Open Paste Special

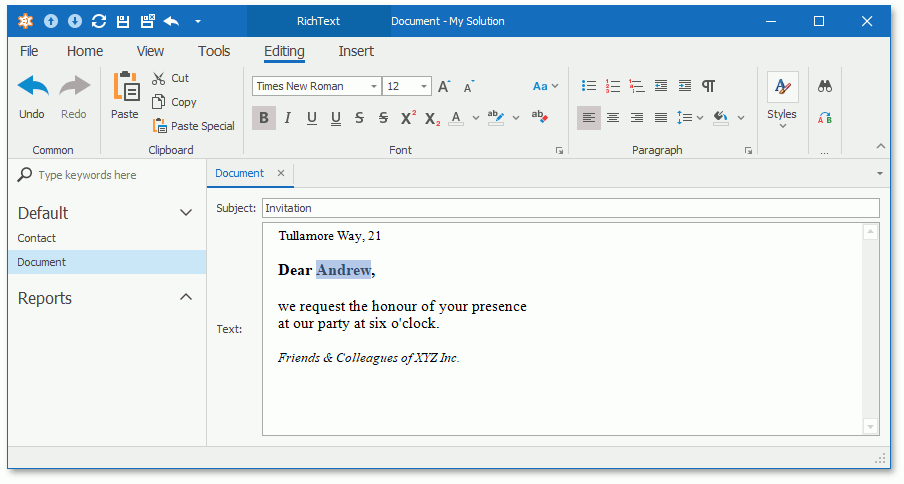[194, 126]
